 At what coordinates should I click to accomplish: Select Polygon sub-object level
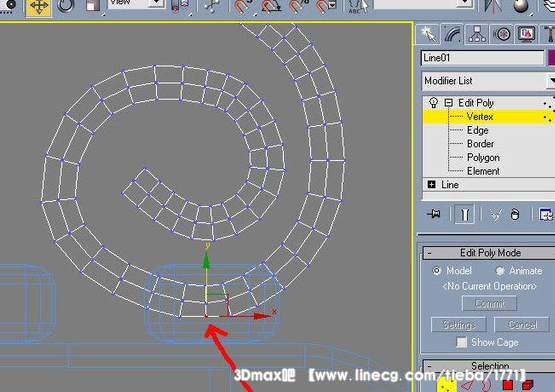483,158
